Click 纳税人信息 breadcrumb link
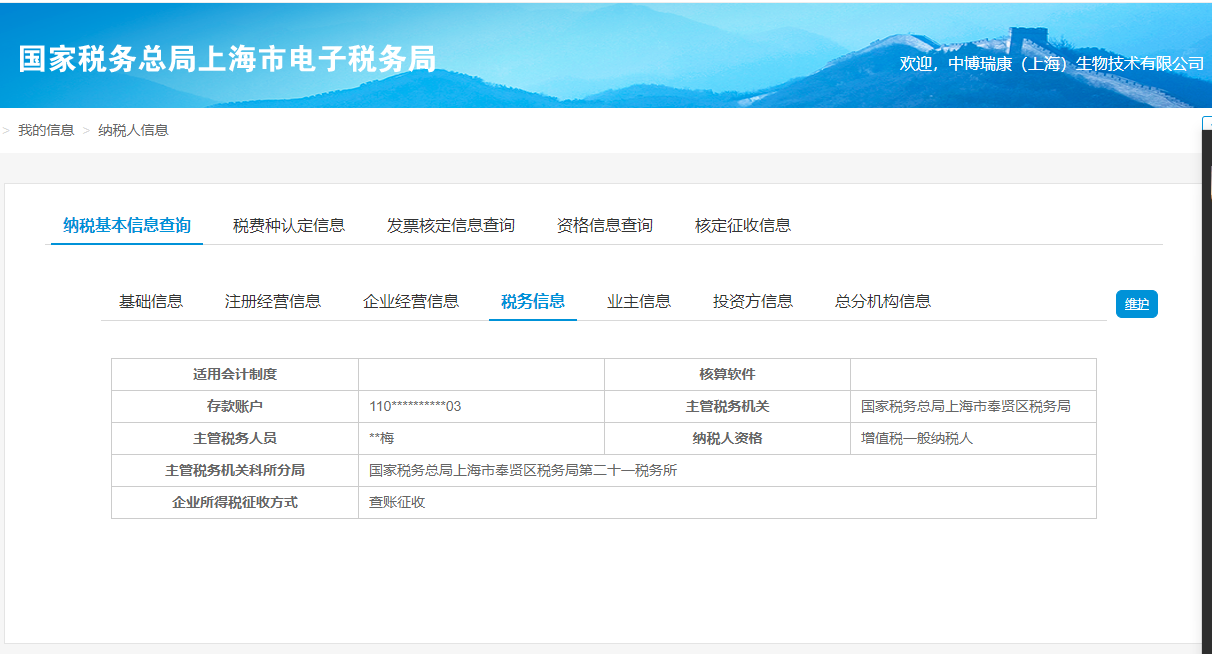This screenshot has width=1212, height=654. (x=133, y=130)
